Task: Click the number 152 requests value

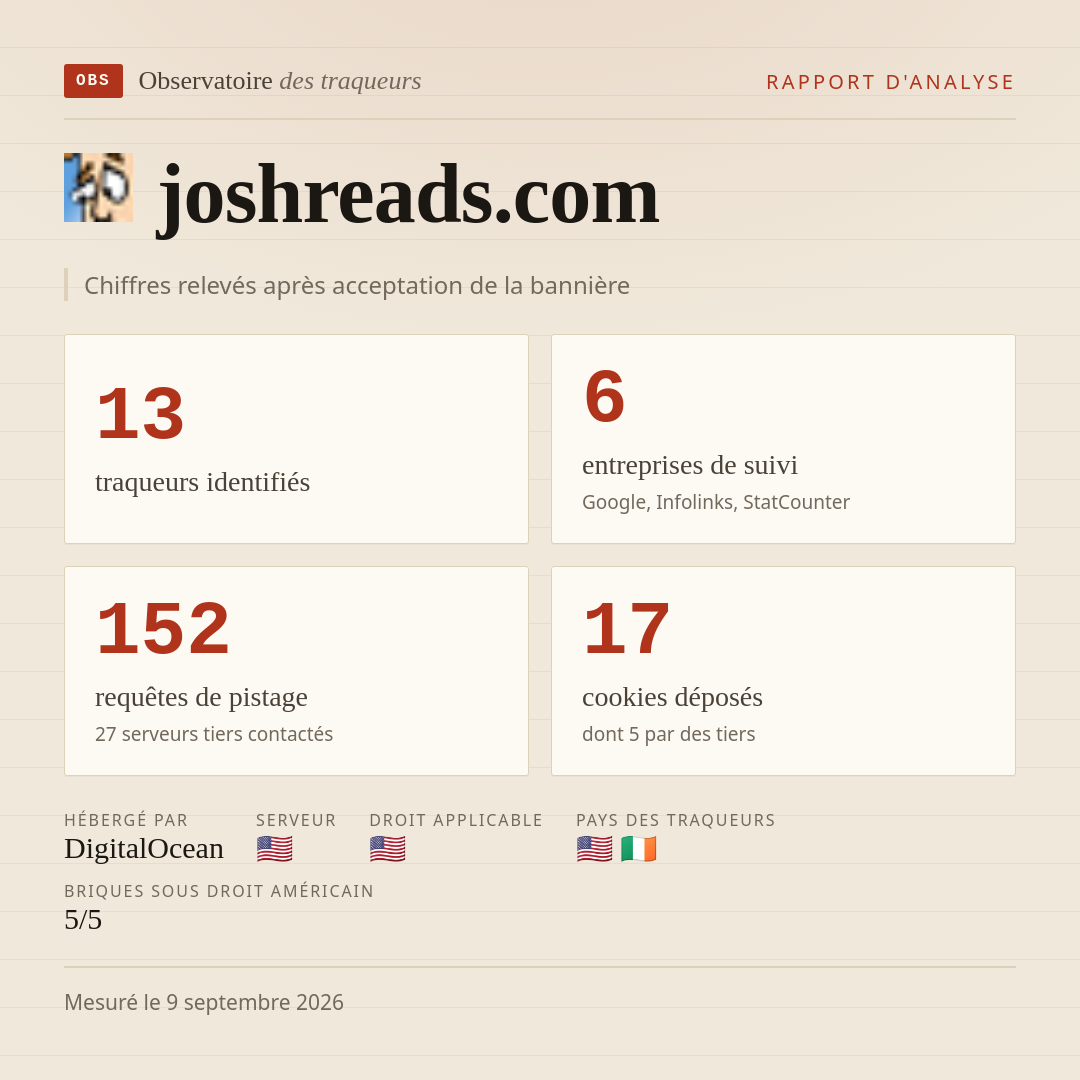Action: coord(163,629)
